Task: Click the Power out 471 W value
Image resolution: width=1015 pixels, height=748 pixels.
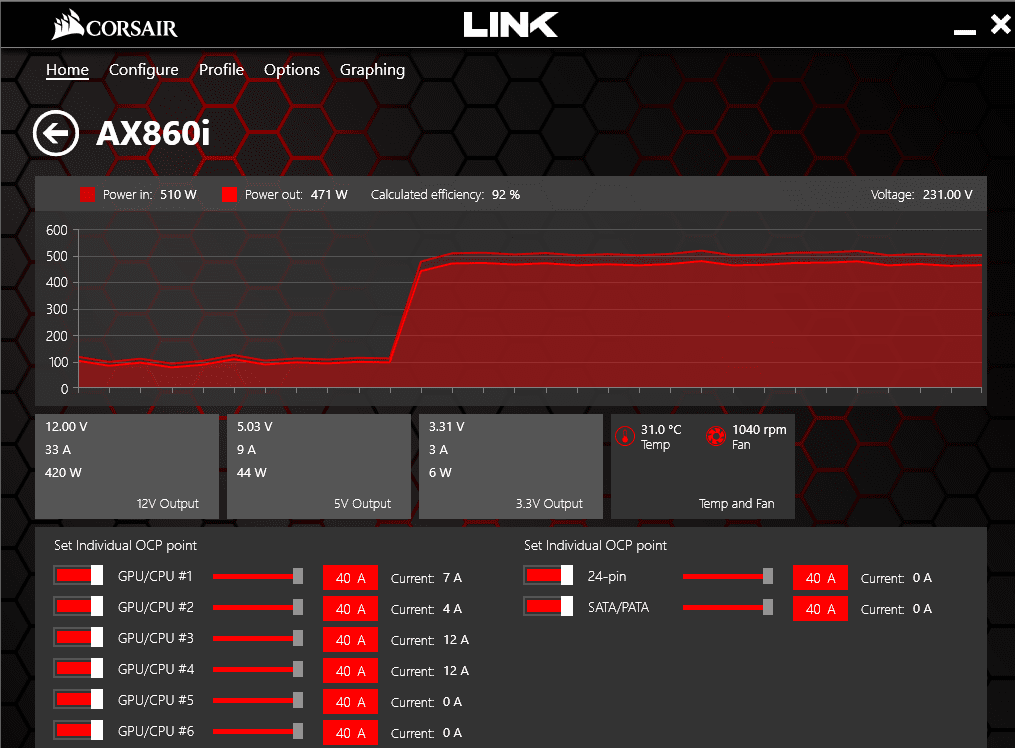Action: pyautogui.click(x=329, y=195)
